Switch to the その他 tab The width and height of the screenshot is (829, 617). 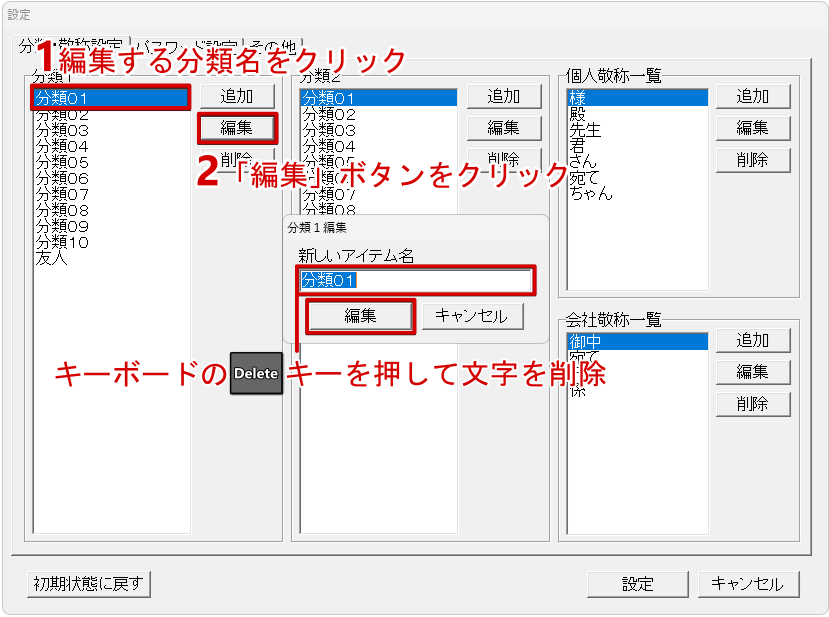click(274, 46)
